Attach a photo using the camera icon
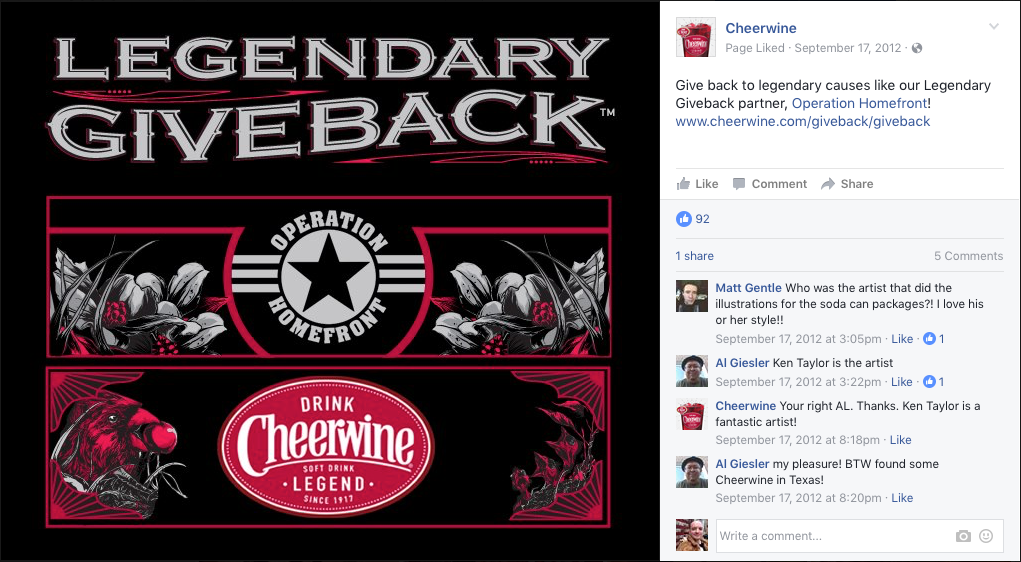1021x562 pixels. coord(963,536)
